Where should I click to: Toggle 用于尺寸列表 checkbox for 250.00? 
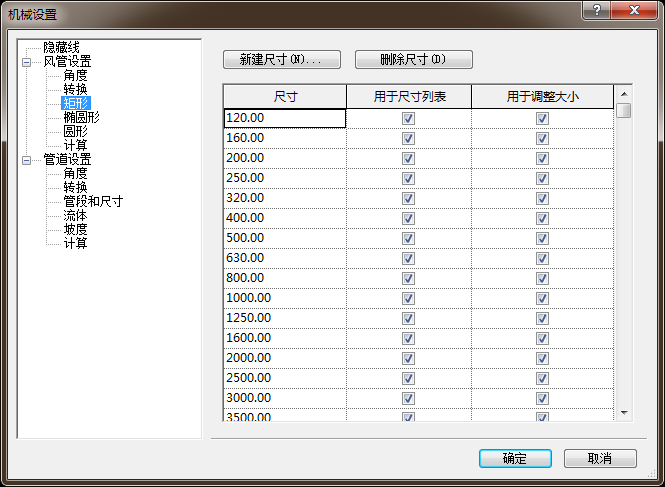tap(408, 178)
